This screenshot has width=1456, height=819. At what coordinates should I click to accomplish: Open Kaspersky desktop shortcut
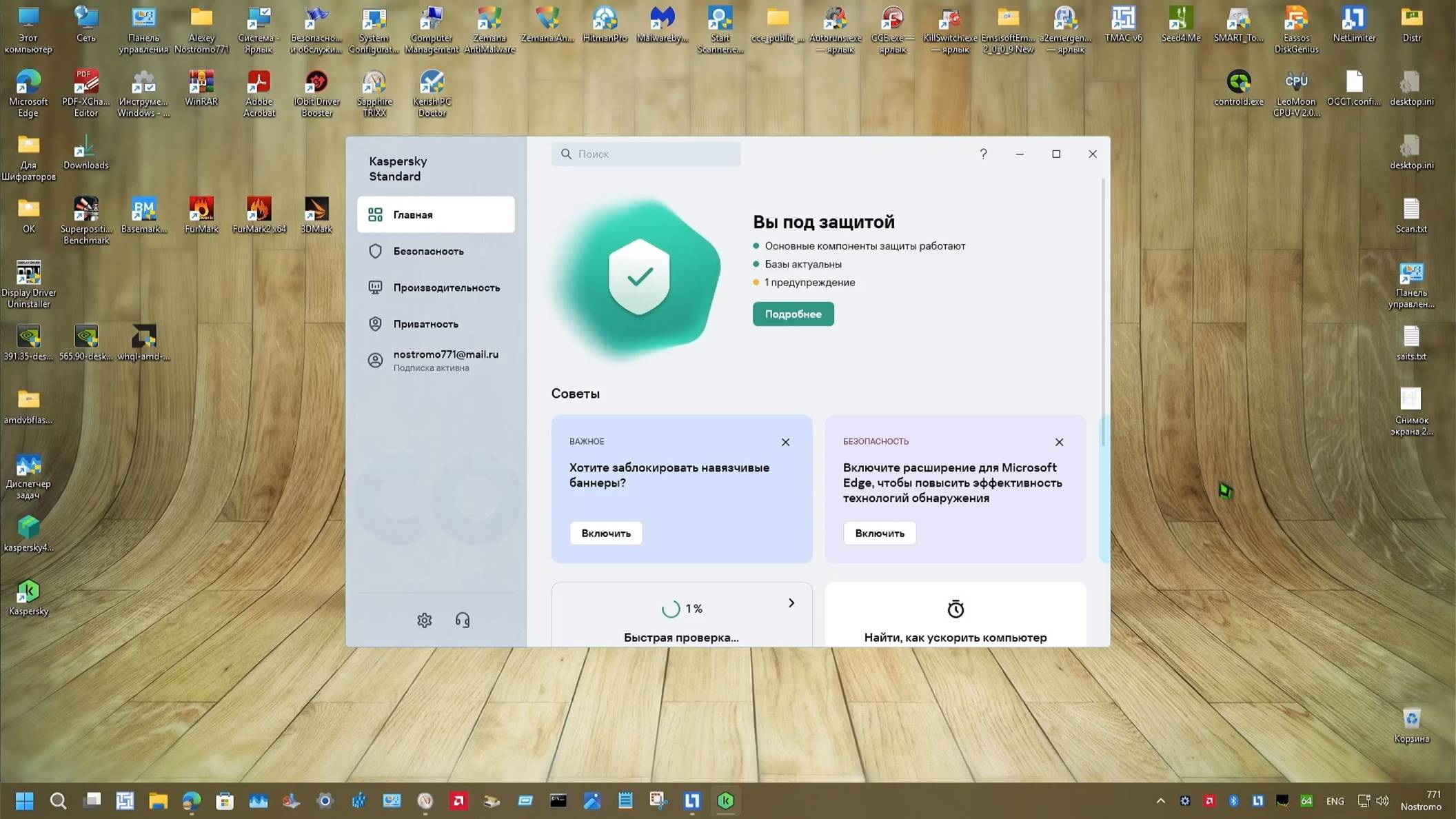(28, 592)
